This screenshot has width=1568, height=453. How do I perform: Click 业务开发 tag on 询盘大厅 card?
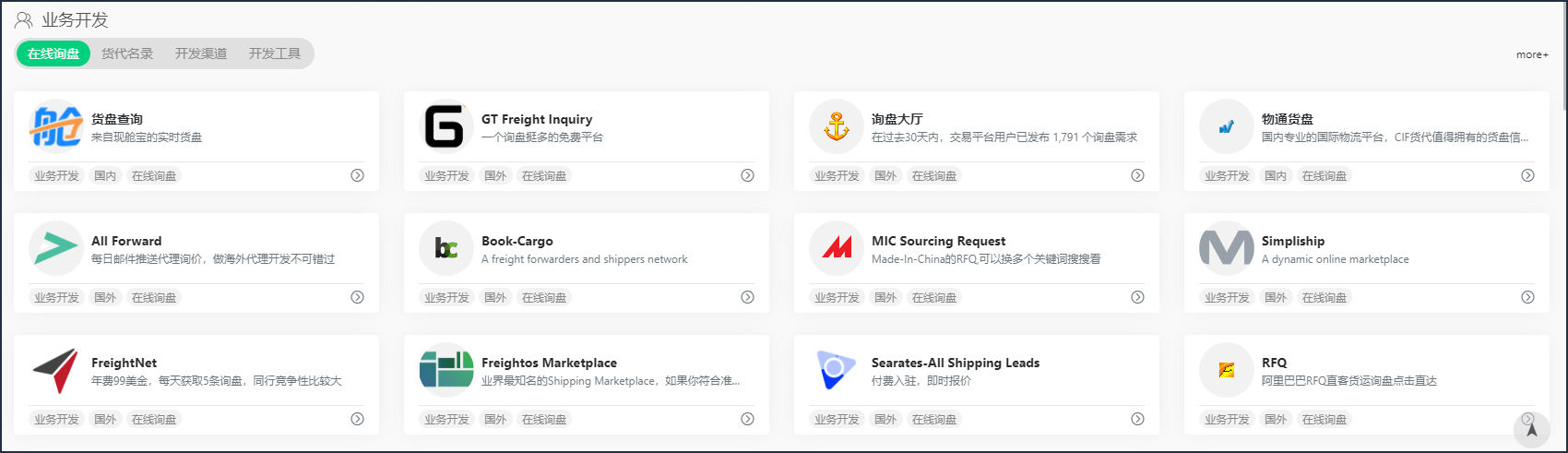click(x=837, y=175)
